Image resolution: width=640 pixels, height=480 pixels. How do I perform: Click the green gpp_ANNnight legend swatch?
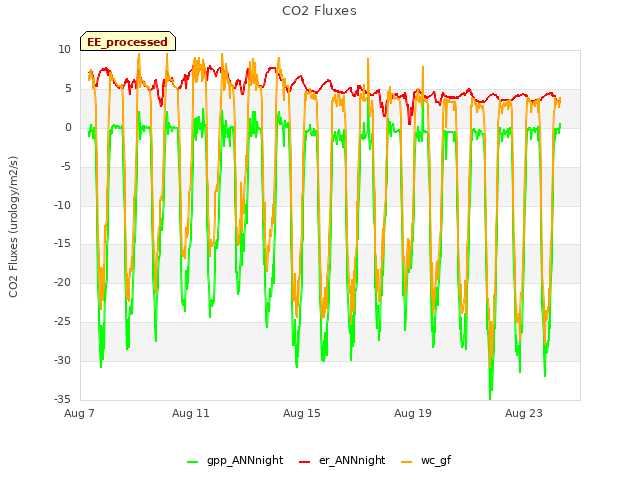point(192,462)
